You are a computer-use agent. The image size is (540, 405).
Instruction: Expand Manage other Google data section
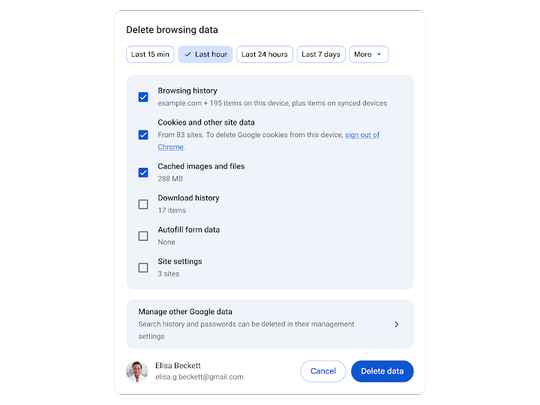[x=270, y=324]
